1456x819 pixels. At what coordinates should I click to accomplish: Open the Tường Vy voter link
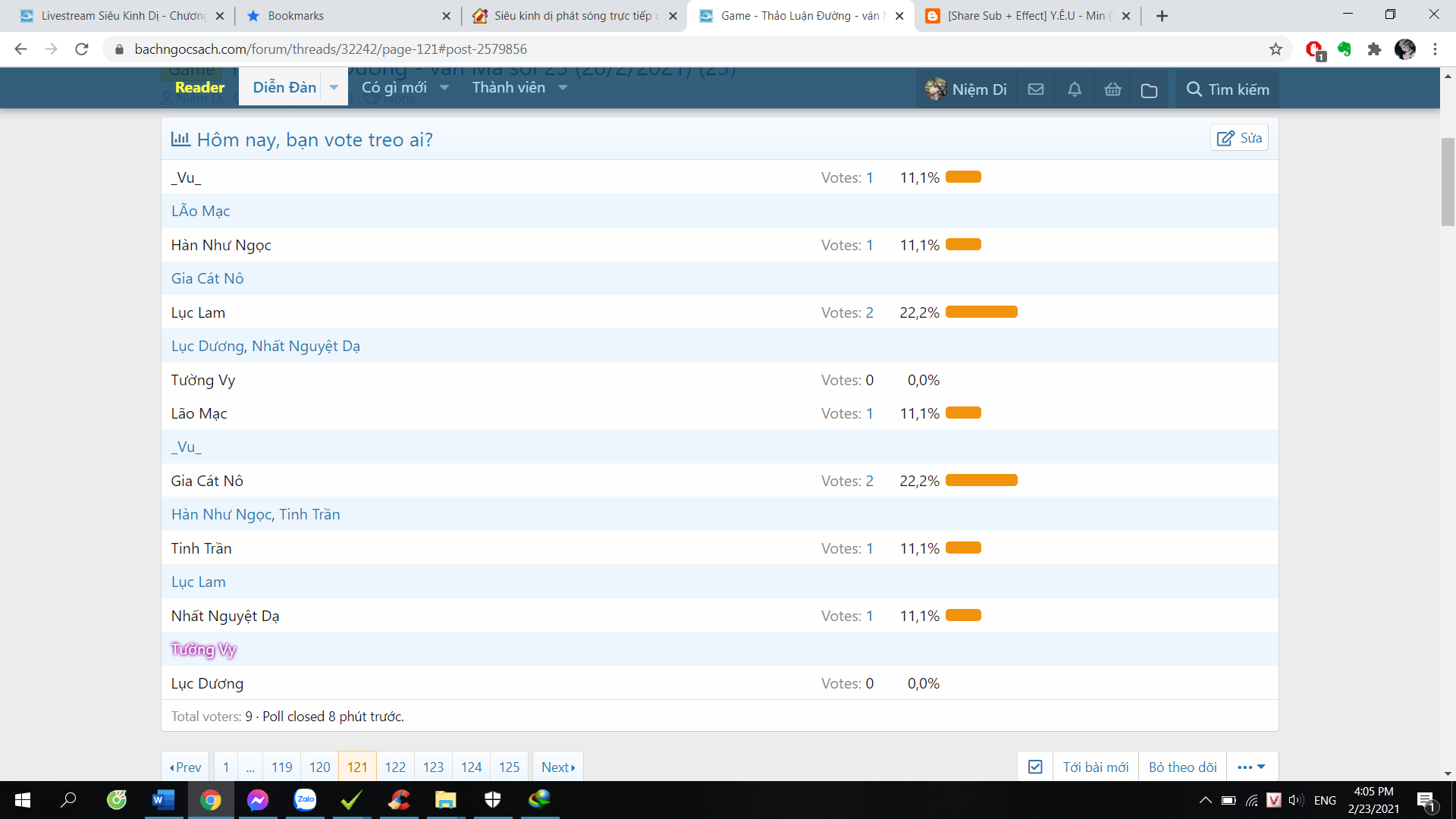203,649
